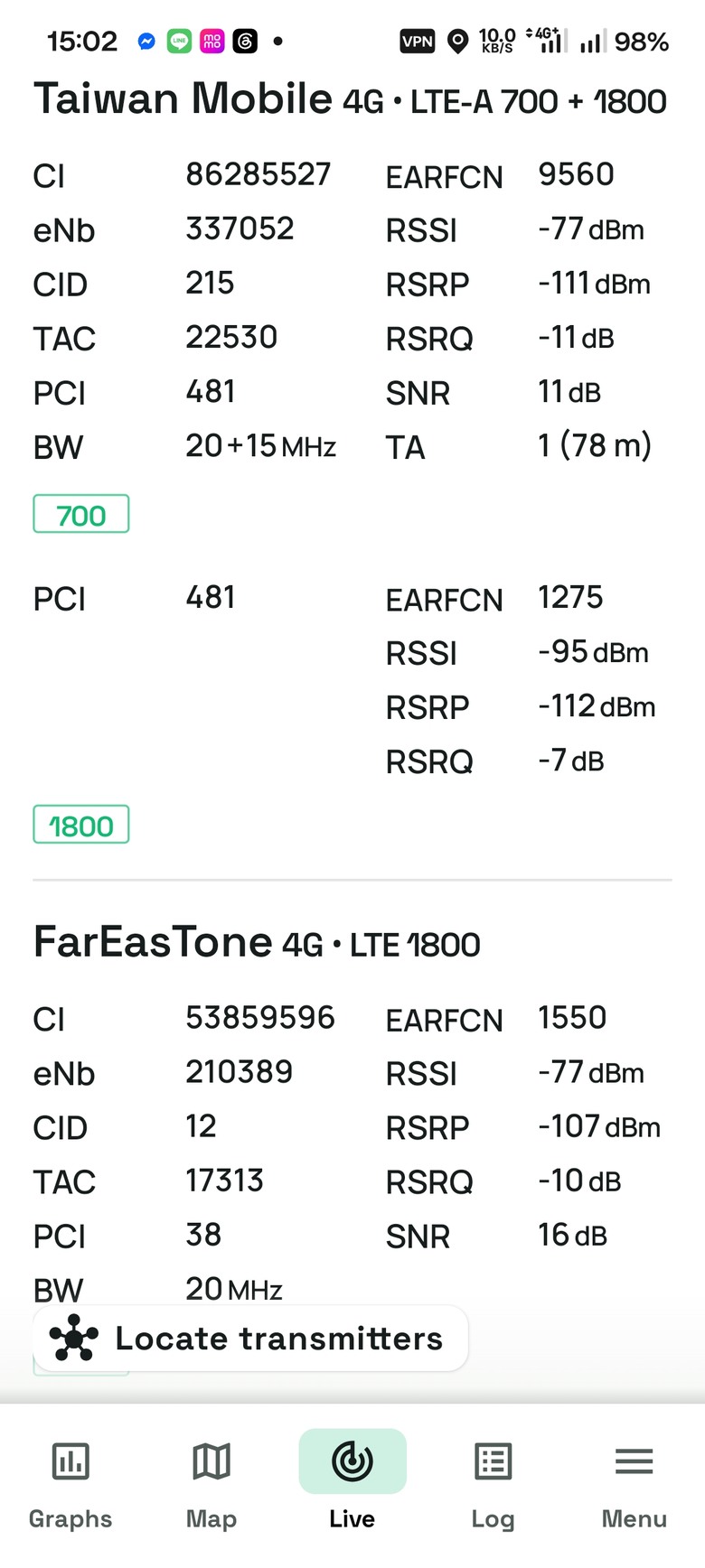Image resolution: width=705 pixels, height=1568 pixels.
Task: Select the green 700 band tag
Action: coord(81,514)
